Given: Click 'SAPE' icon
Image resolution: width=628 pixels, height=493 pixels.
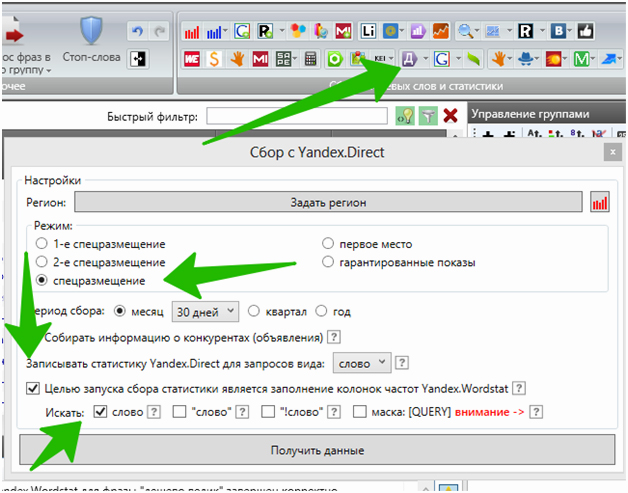Looking at the screenshot, I should pyautogui.click(x=284, y=59).
